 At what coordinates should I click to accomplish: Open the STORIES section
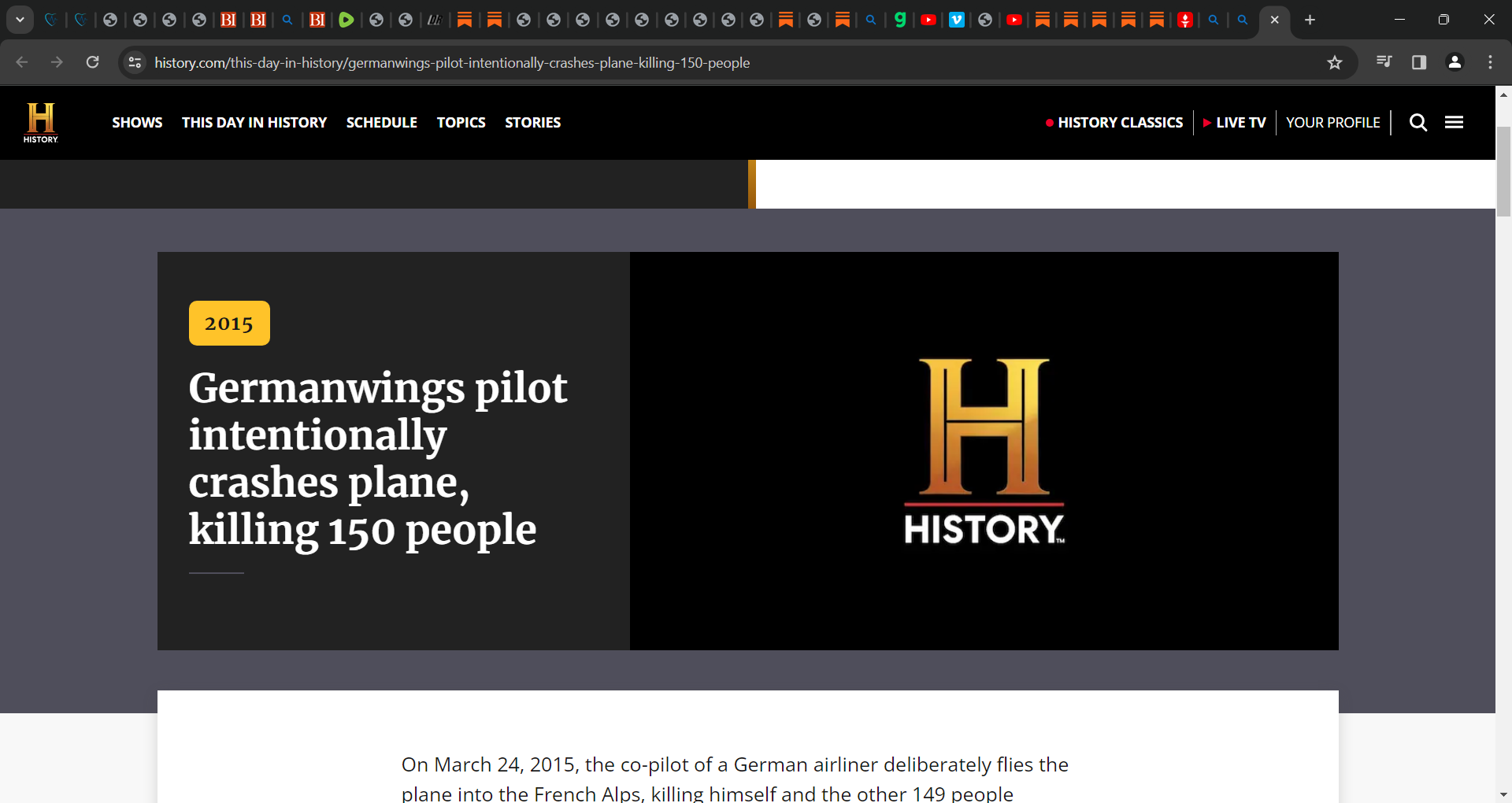click(x=533, y=123)
